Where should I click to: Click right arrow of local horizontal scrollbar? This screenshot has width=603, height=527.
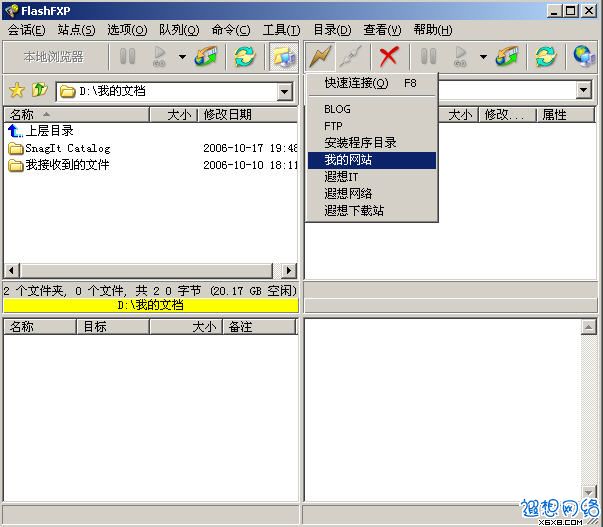(289, 270)
